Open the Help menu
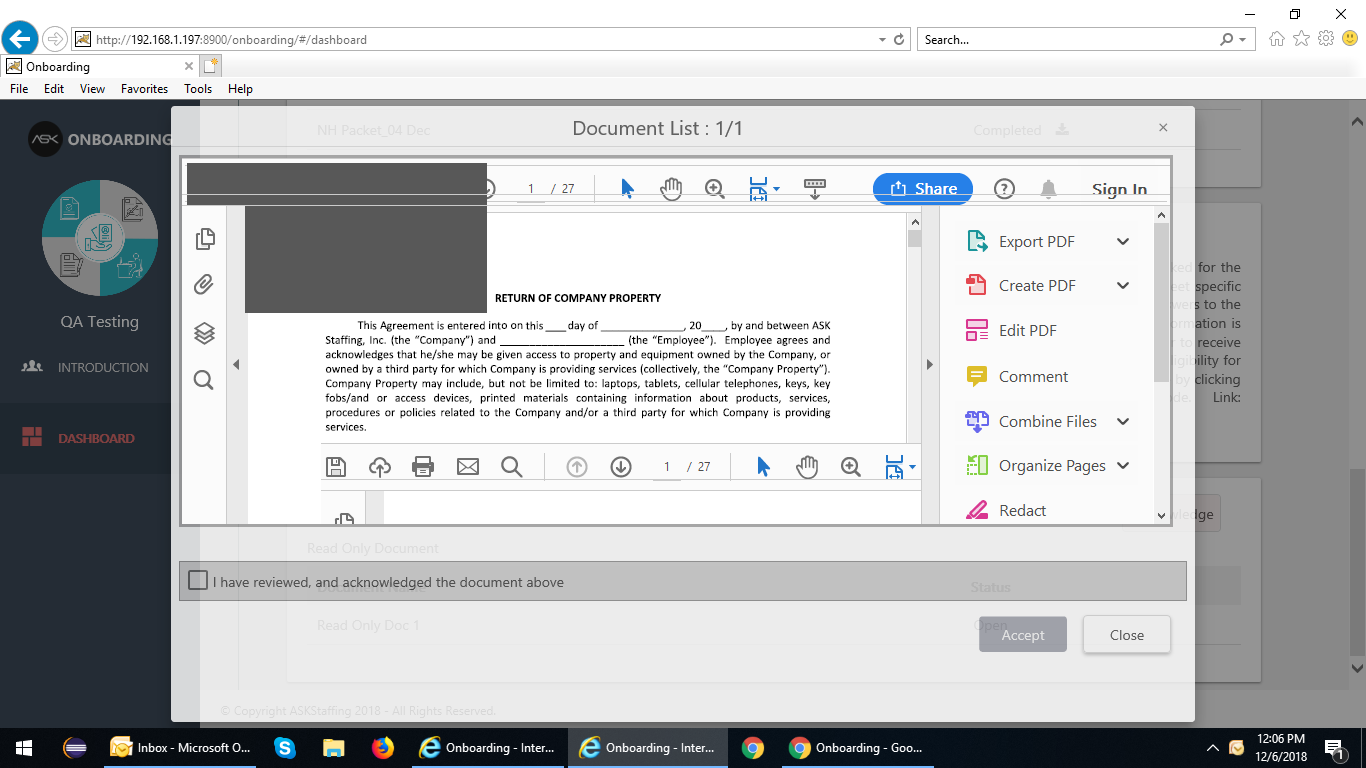 tap(240, 88)
